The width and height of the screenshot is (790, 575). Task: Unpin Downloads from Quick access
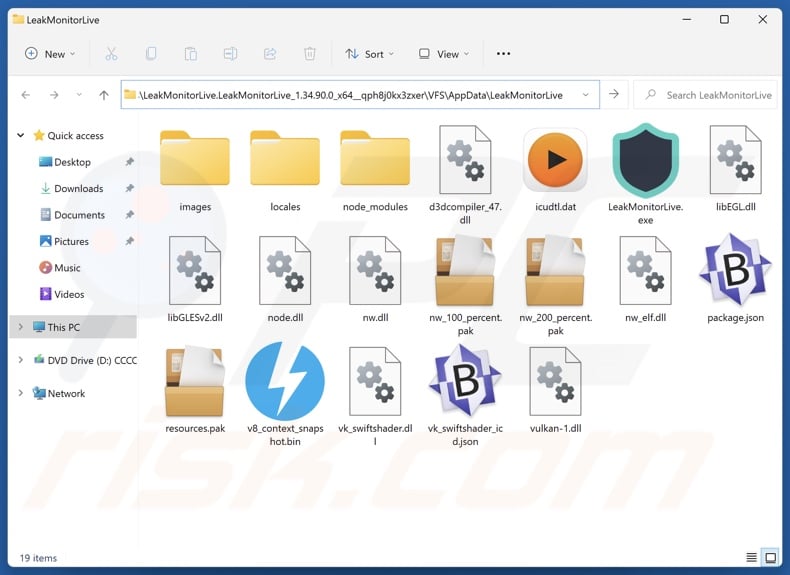[129, 188]
